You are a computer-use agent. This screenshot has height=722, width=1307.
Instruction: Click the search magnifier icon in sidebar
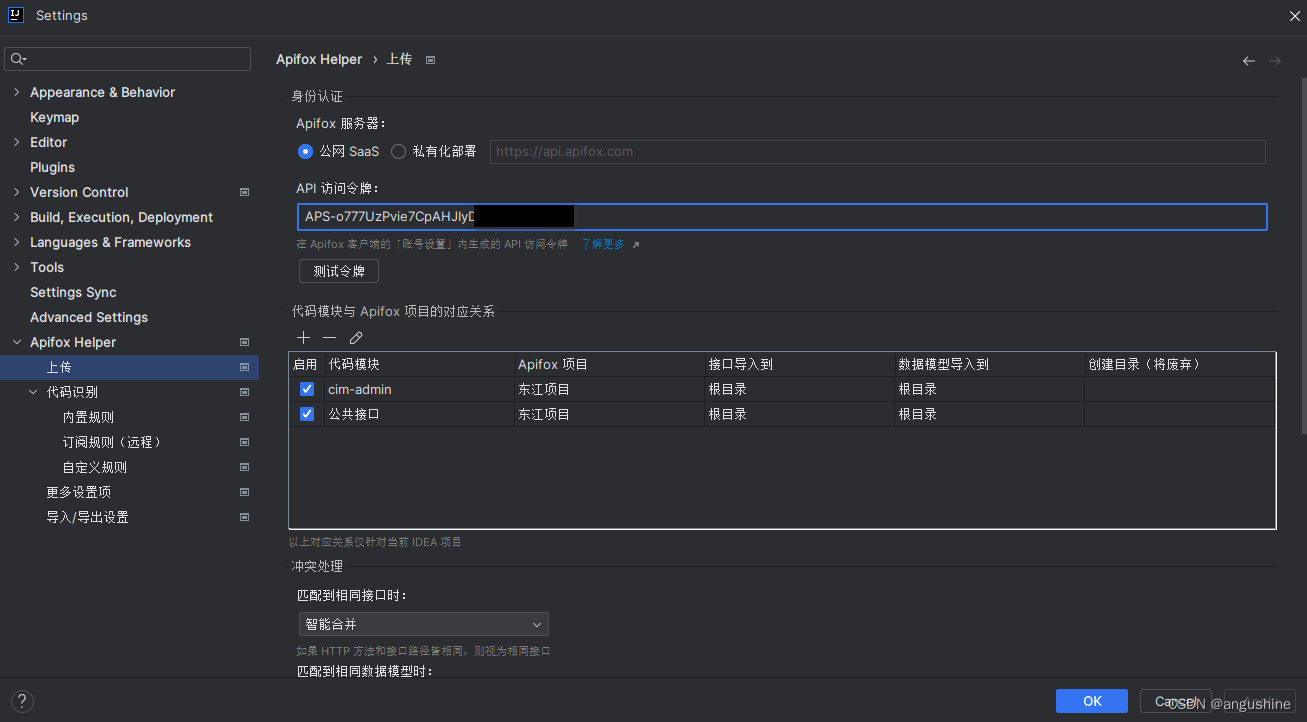(18, 59)
